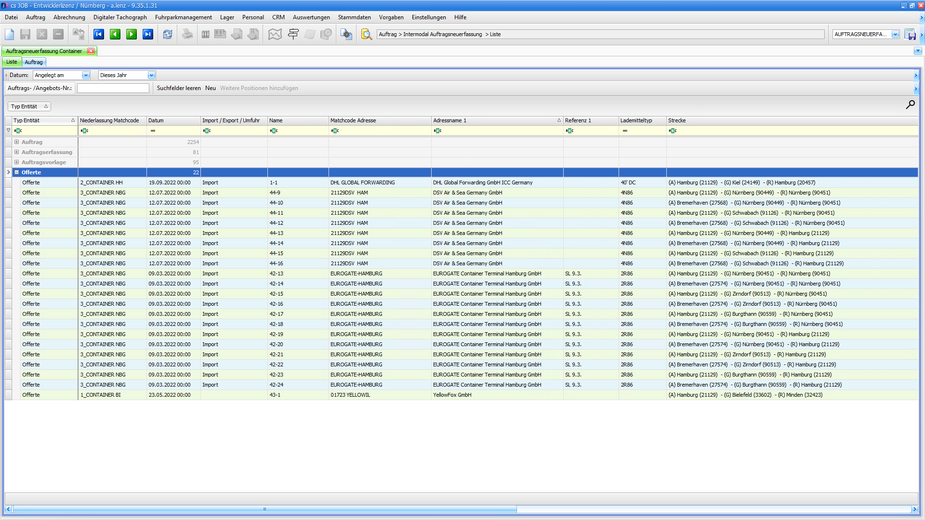Click the Neu button
The height and width of the screenshot is (520, 925).
click(211, 88)
